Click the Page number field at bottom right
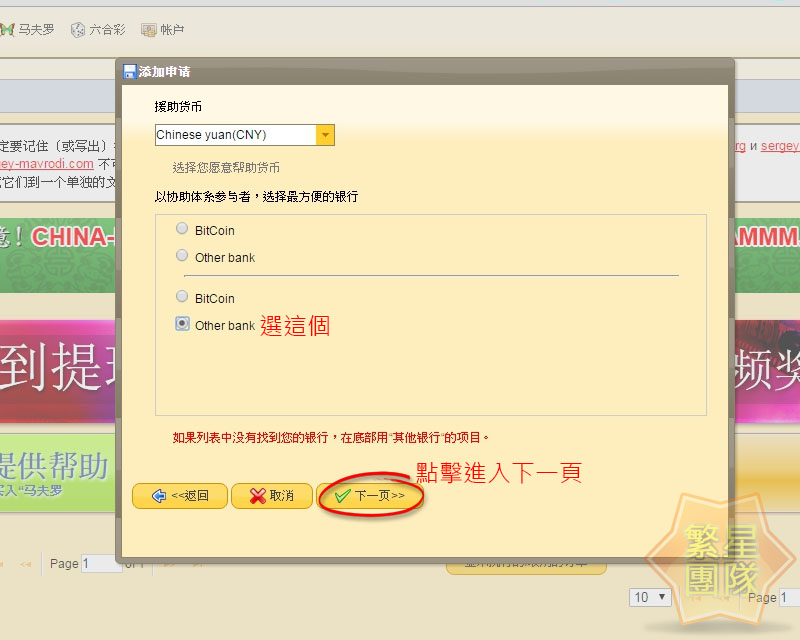 pyautogui.click(x=789, y=597)
